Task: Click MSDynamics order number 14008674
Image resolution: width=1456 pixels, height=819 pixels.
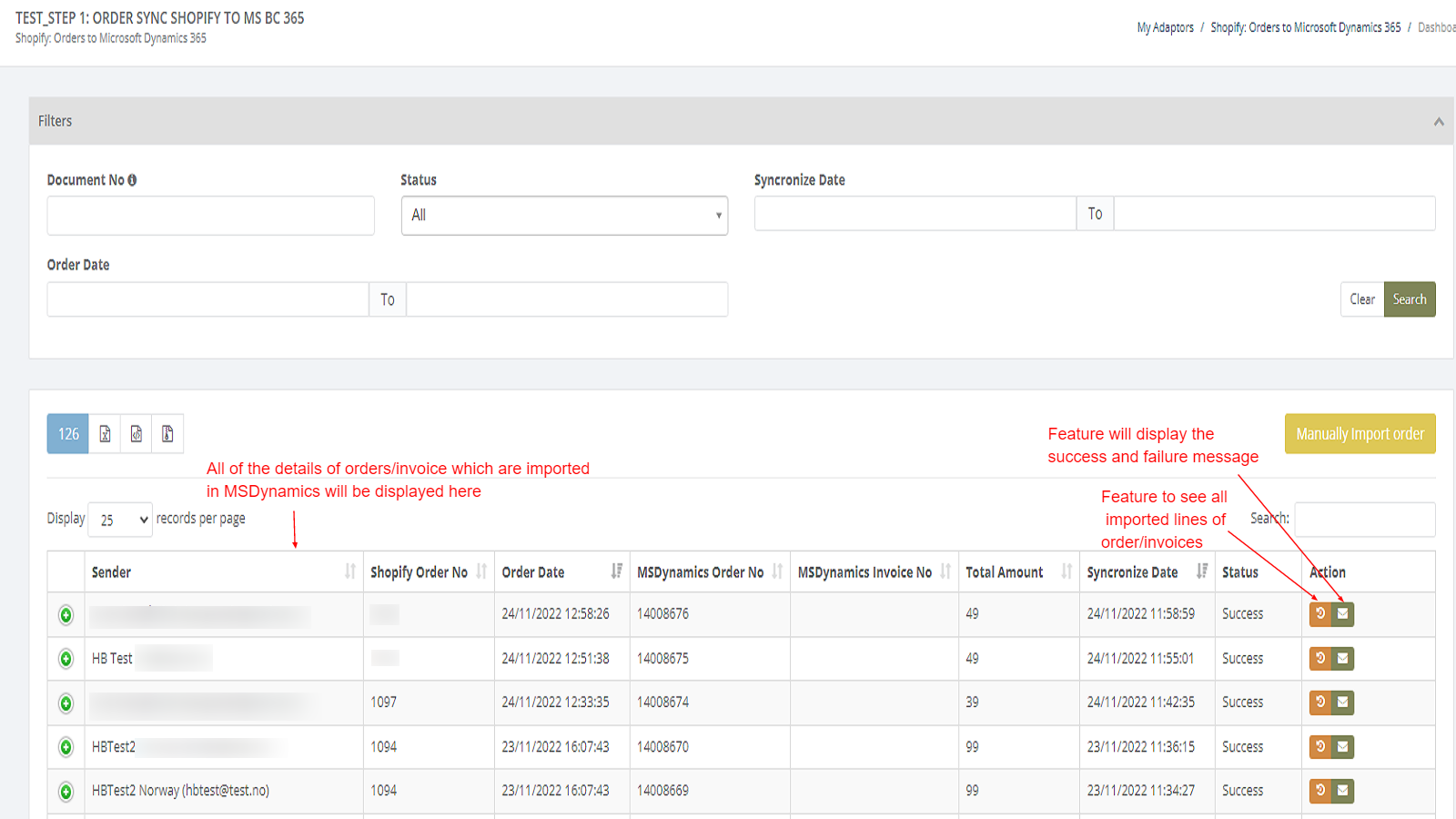Action: click(663, 703)
